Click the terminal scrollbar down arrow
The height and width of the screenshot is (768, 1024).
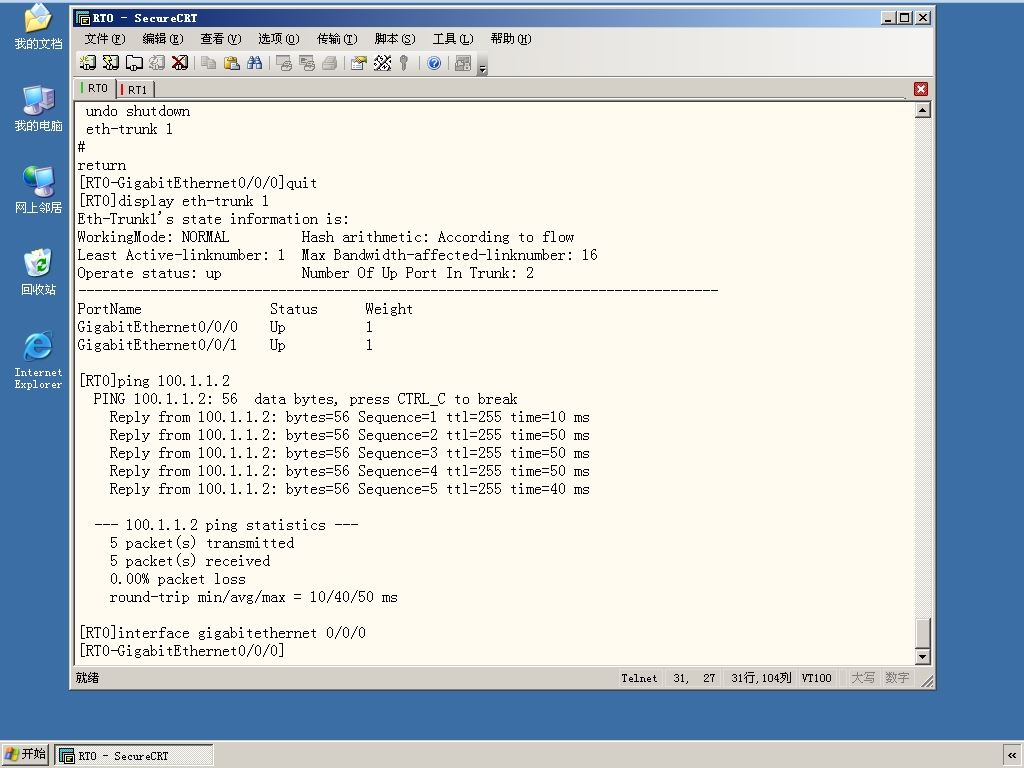[922, 656]
